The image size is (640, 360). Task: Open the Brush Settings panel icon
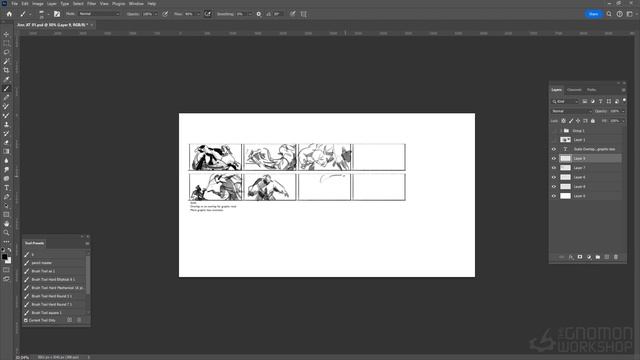[x=57, y=14]
